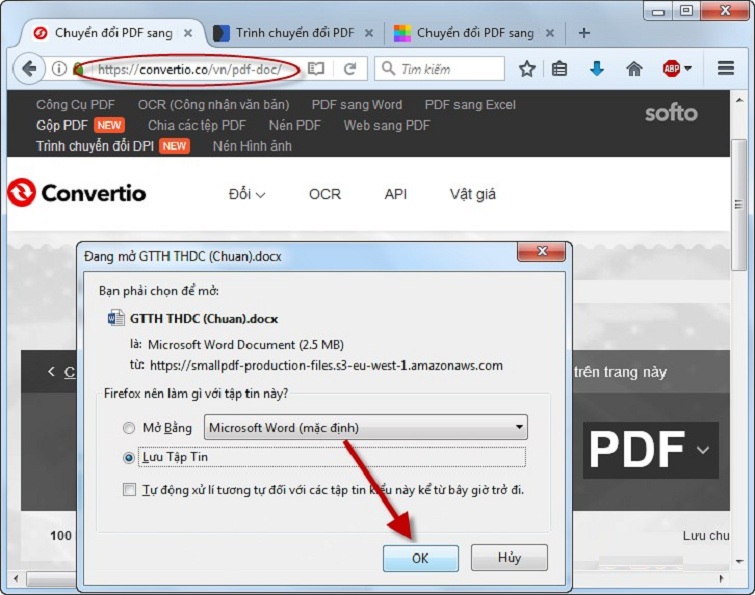Toggle reader view icon in address bar
Viewport: 755px width, 595px height.
pos(316,69)
